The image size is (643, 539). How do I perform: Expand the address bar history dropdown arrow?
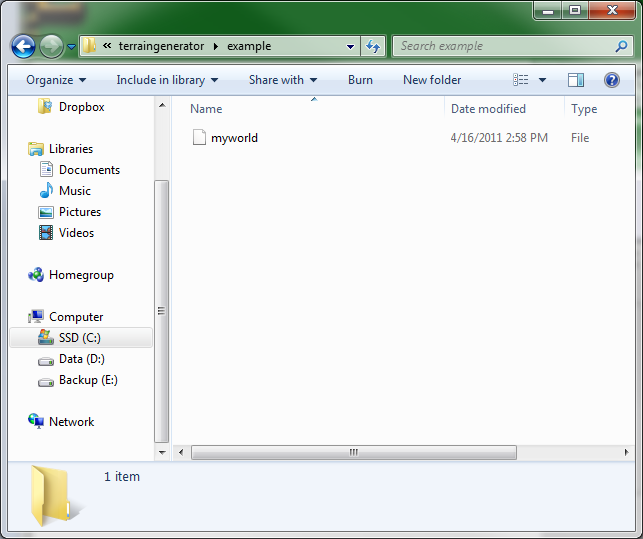click(x=350, y=46)
